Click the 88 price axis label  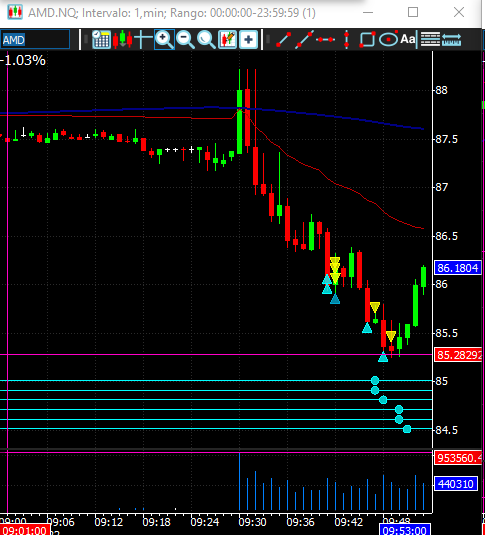click(x=441, y=90)
